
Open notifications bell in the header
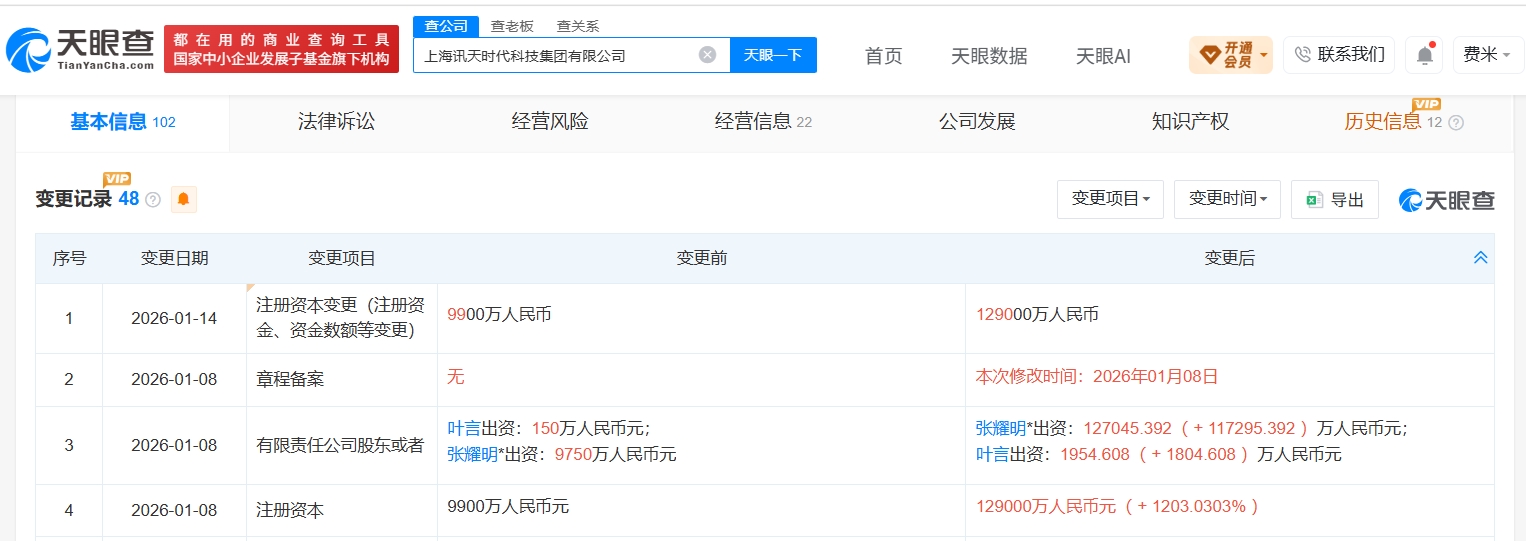tap(1424, 55)
